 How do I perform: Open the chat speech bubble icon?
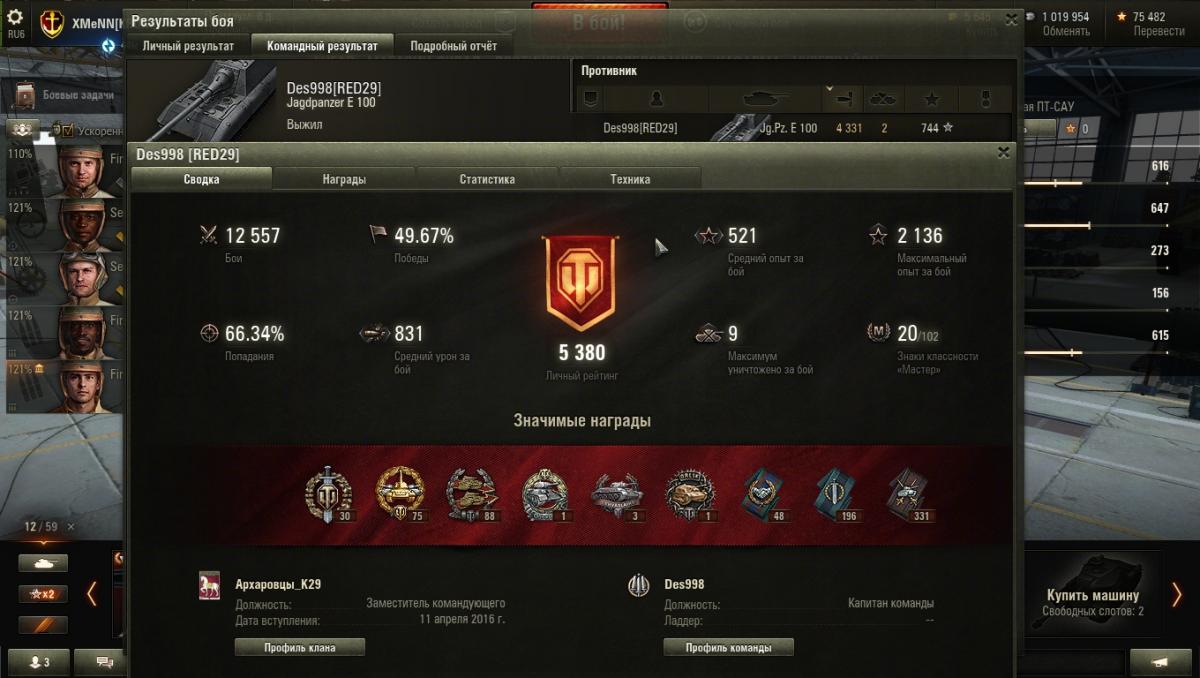click(104, 662)
